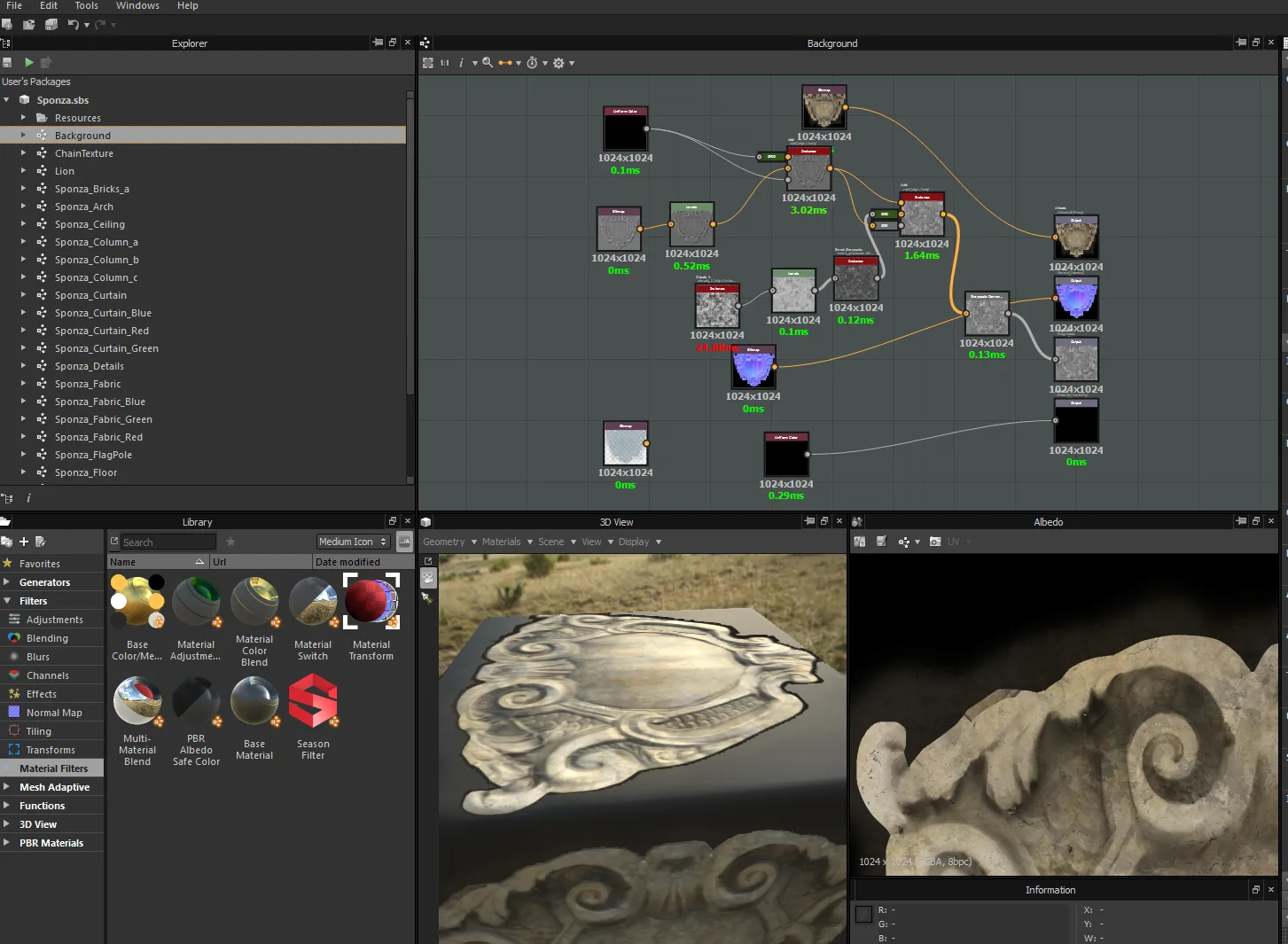Sort the Library by Date modified column

pos(362,562)
